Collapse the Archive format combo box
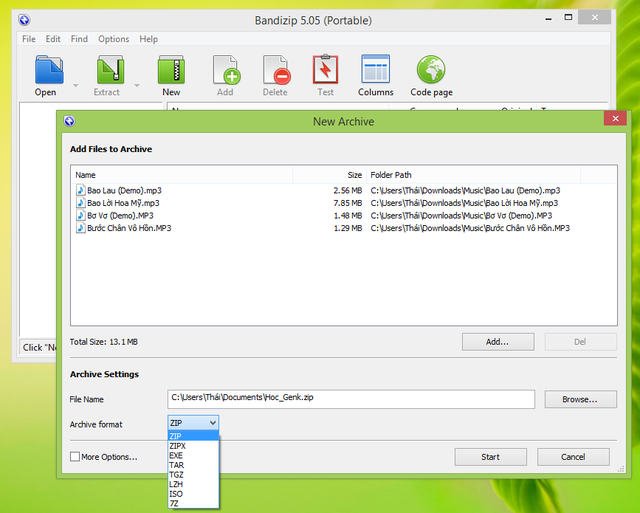Viewport: 640px width, 513px height. click(193, 423)
